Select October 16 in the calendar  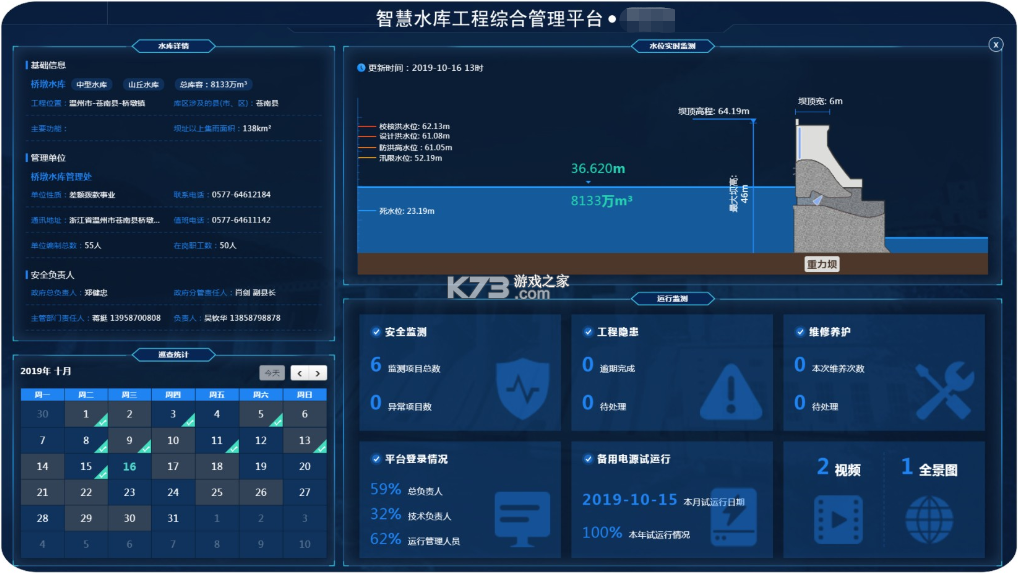[129, 466]
